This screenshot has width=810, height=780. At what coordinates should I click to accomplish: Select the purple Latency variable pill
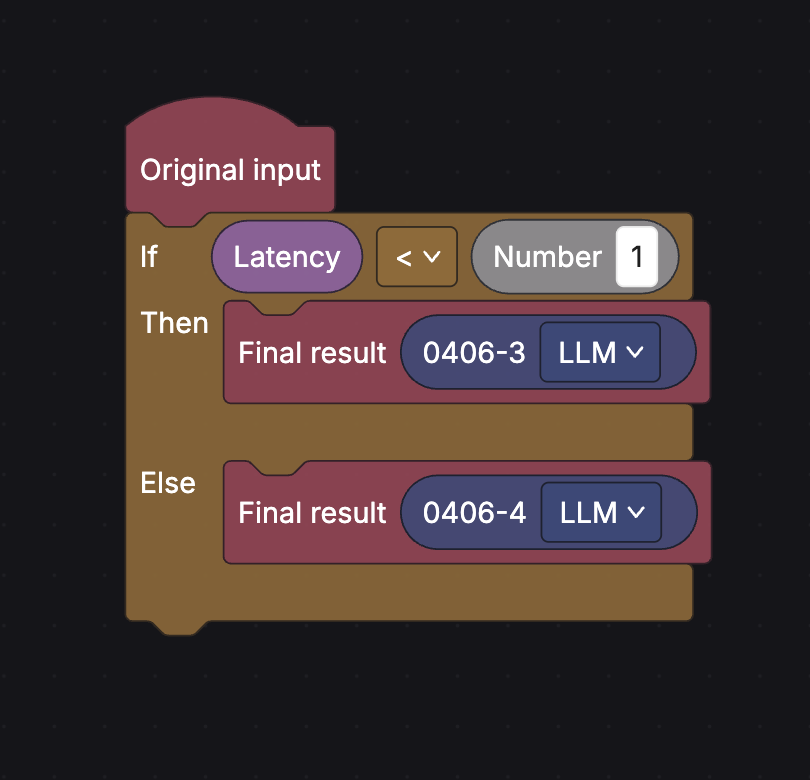(x=286, y=257)
